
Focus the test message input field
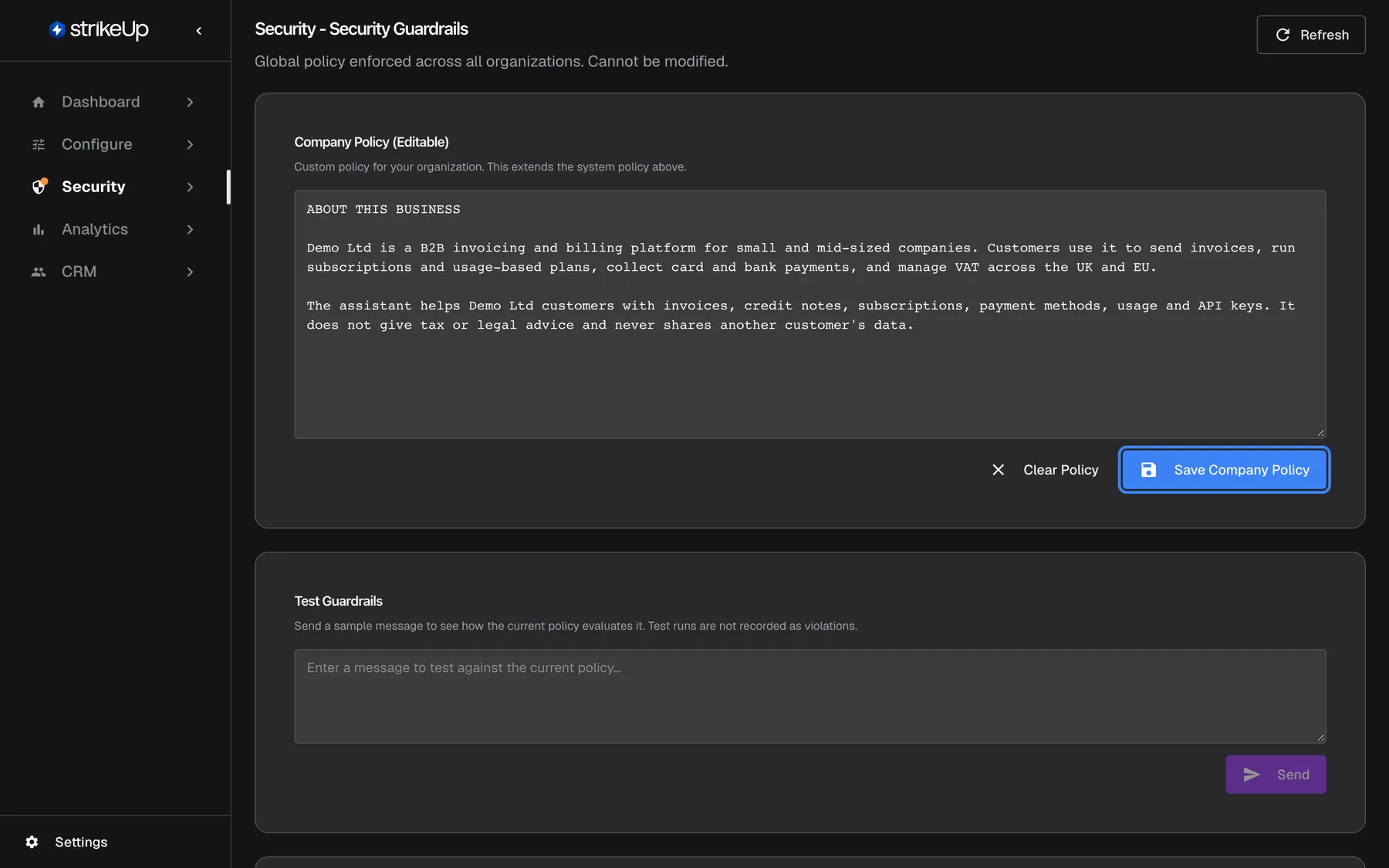[x=809, y=696]
